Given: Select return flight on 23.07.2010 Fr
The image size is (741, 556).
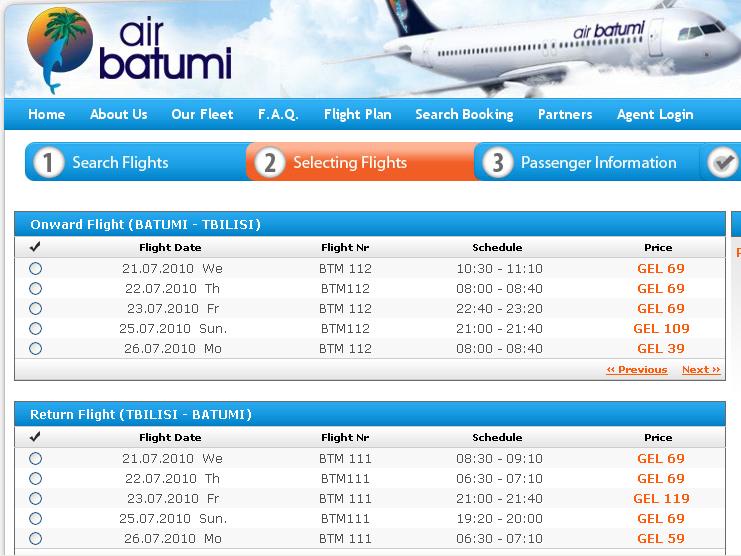Looking at the screenshot, I should tap(35, 498).
